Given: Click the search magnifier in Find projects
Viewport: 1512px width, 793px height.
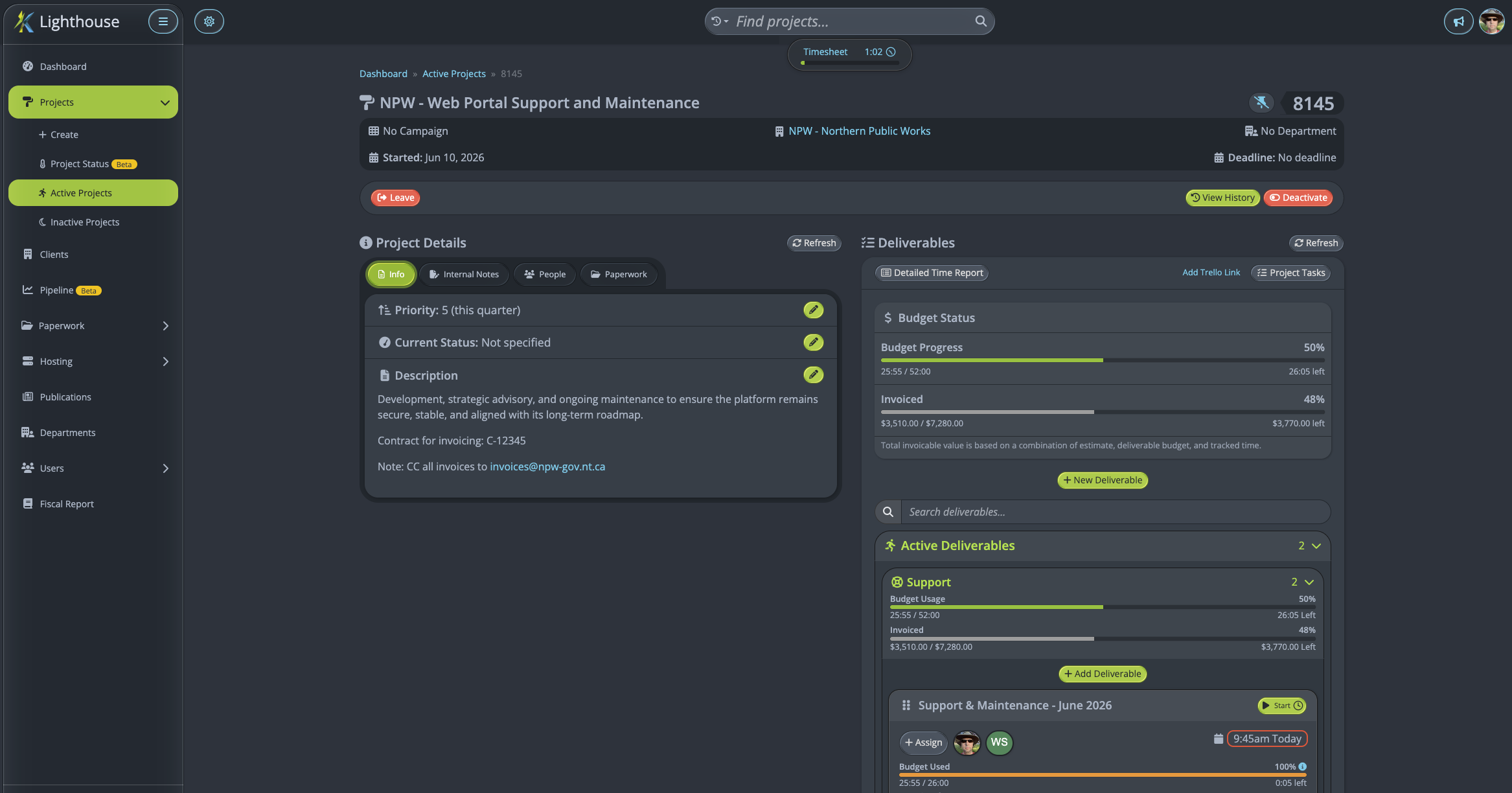Looking at the screenshot, I should tap(981, 21).
